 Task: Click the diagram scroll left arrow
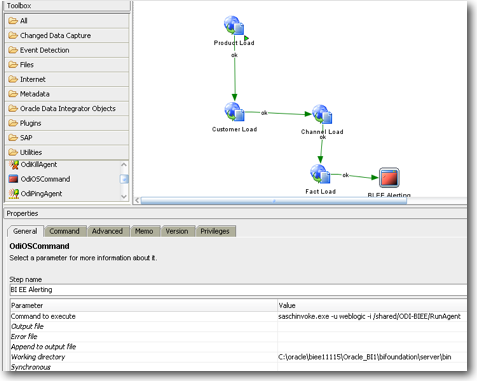137,200
